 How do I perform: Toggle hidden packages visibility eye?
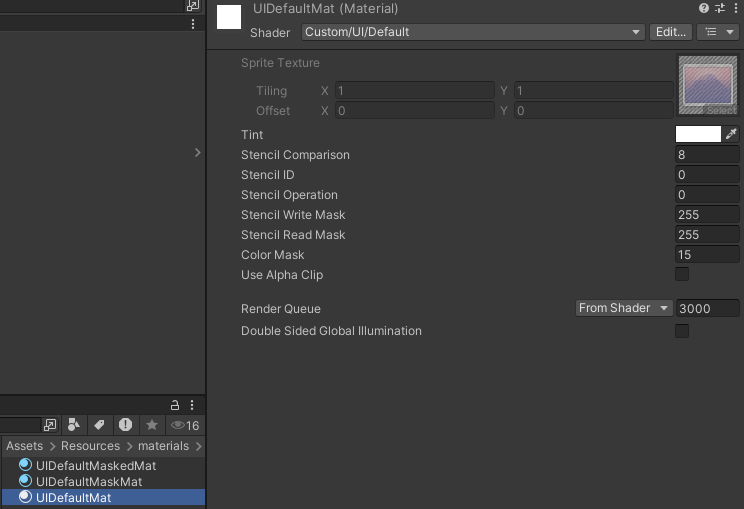185,425
